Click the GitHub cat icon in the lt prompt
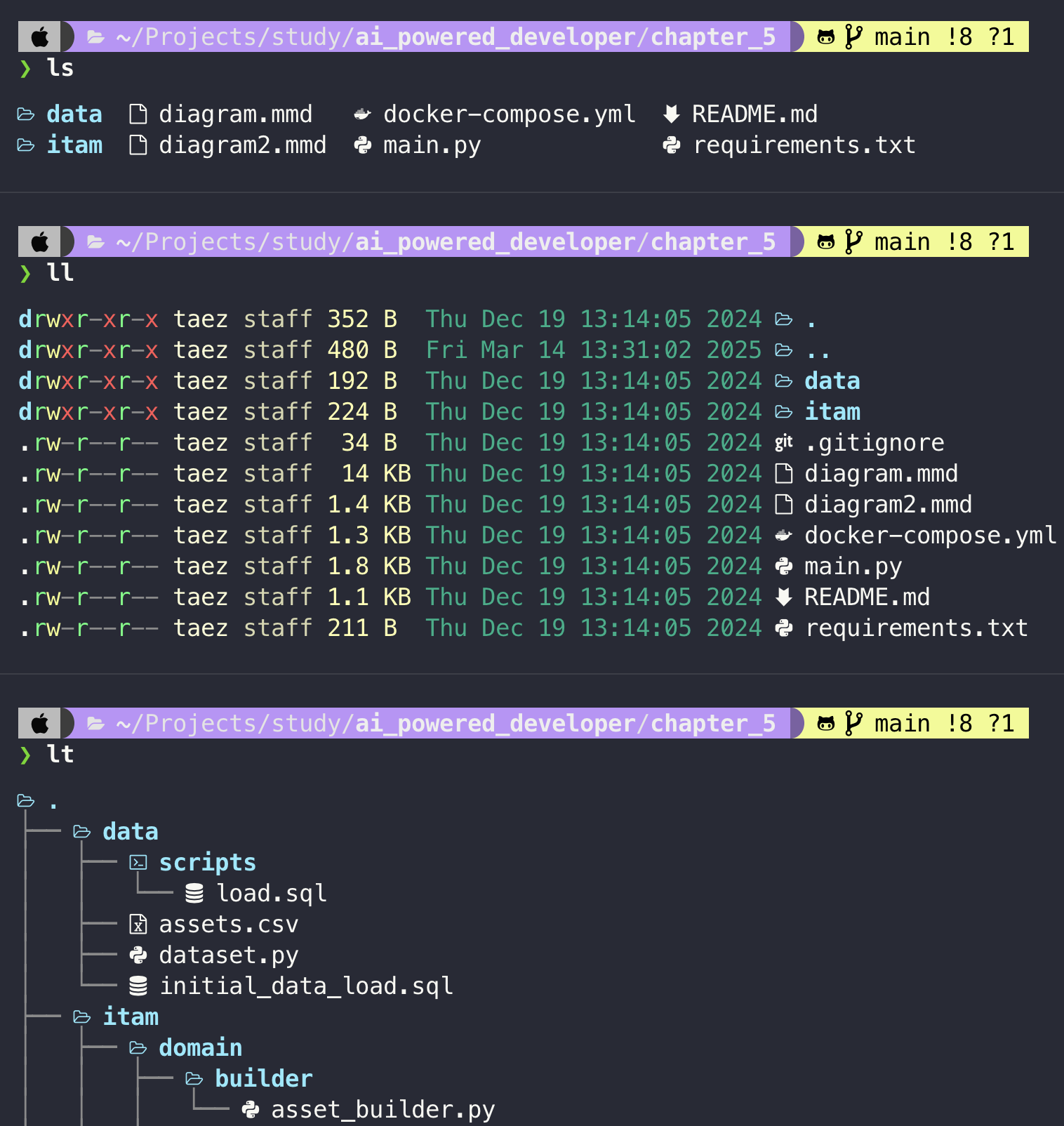Image resolution: width=1064 pixels, height=1126 pixels. click(826, 723)
